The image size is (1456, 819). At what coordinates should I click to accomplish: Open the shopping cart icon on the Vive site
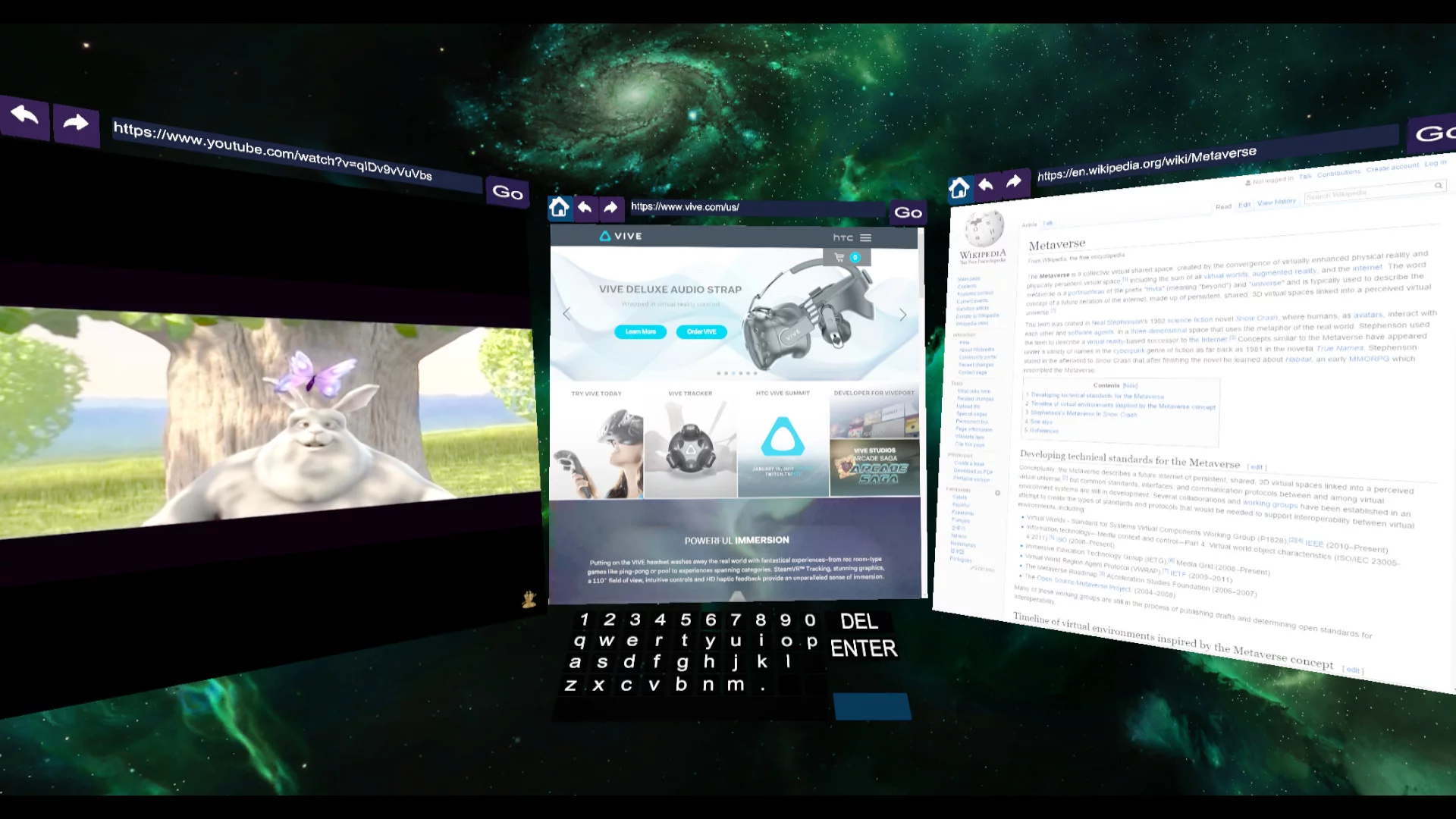(839, 258)
